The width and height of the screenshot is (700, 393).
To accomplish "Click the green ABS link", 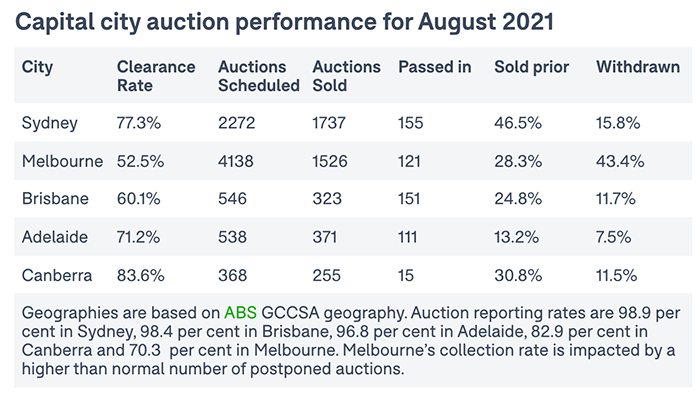I will click(240, 313).
